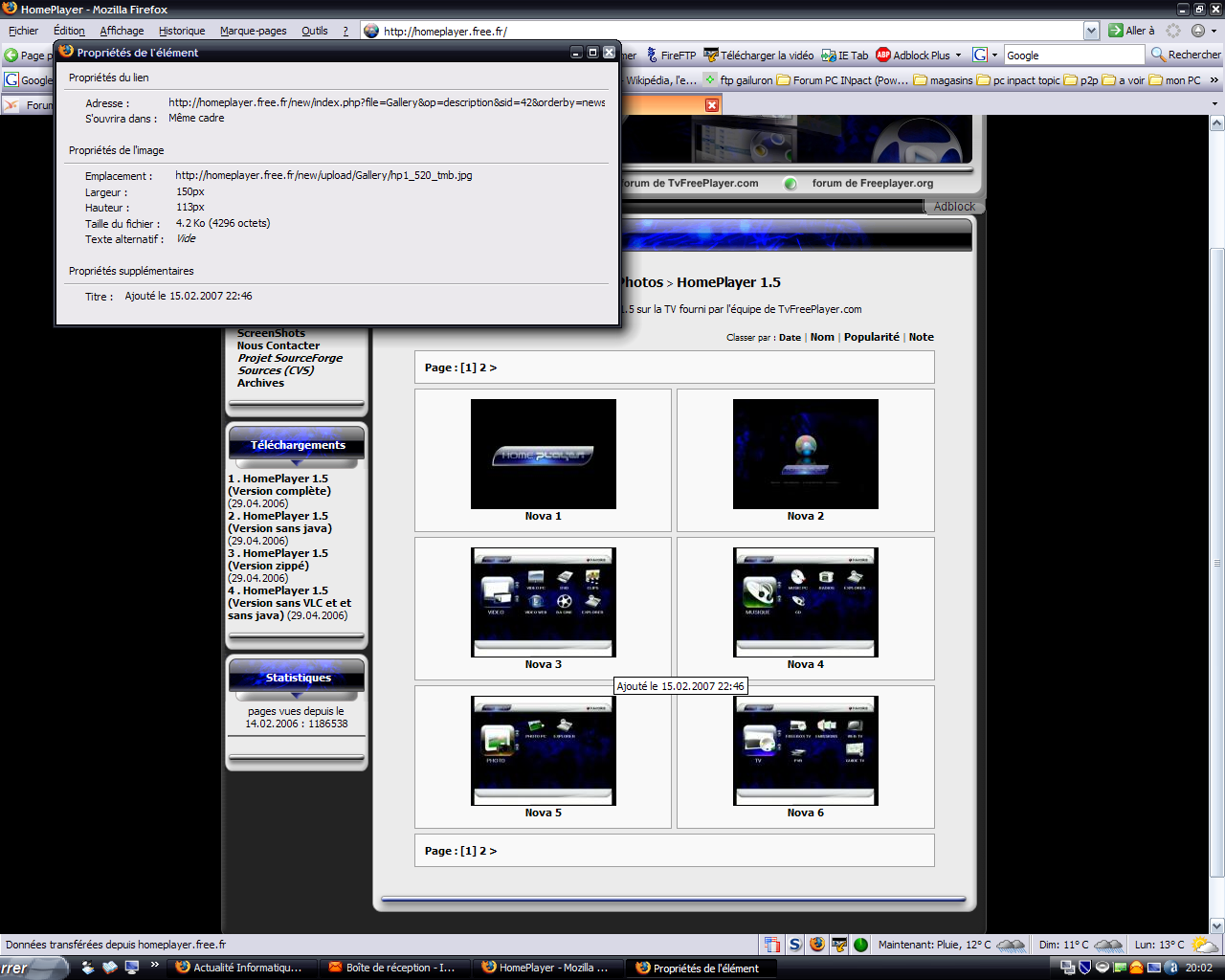
Task: Click Nous Contacter sidebar link
Action: (x=278, y=345)
